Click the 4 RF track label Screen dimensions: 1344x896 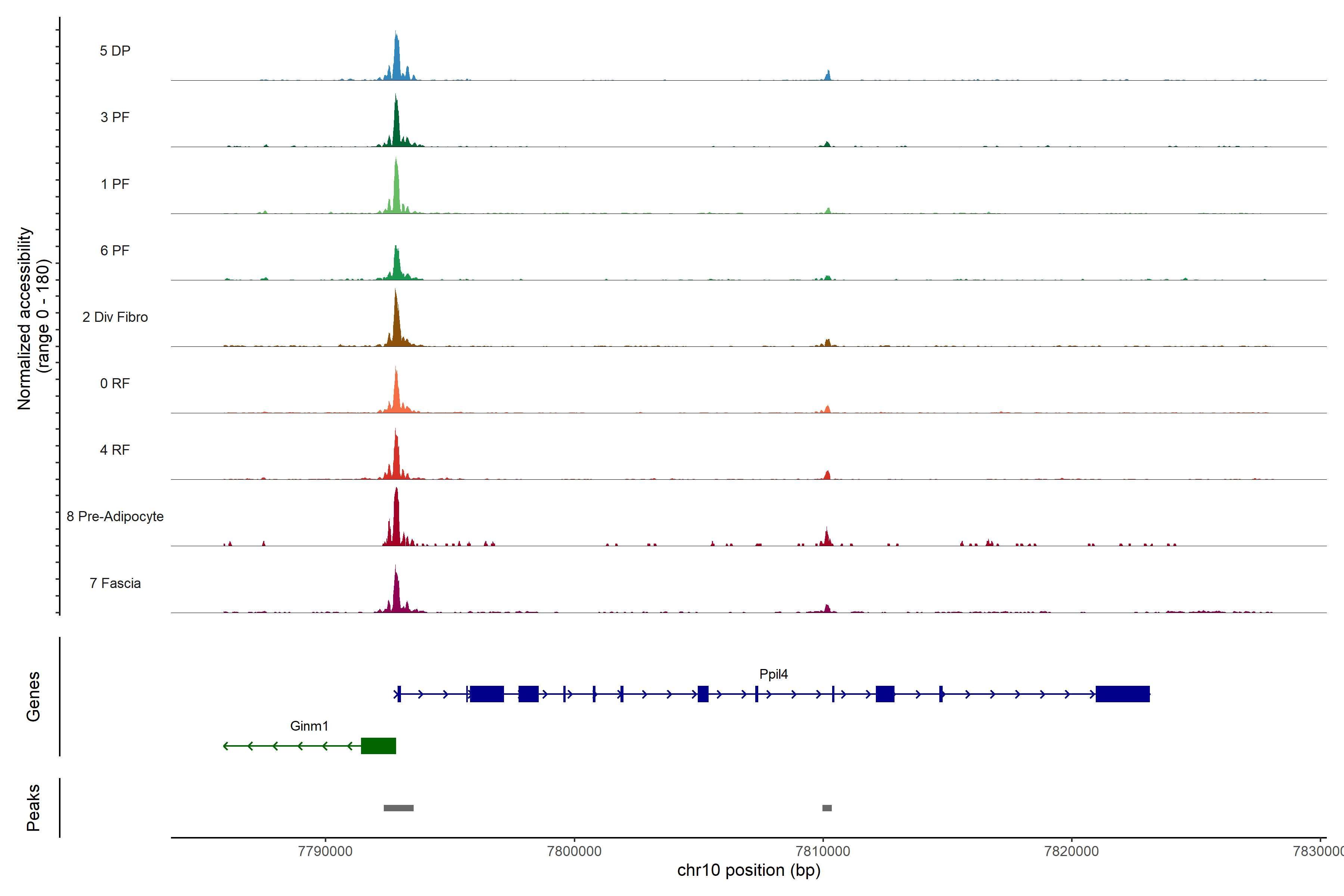tap(115, 450)
